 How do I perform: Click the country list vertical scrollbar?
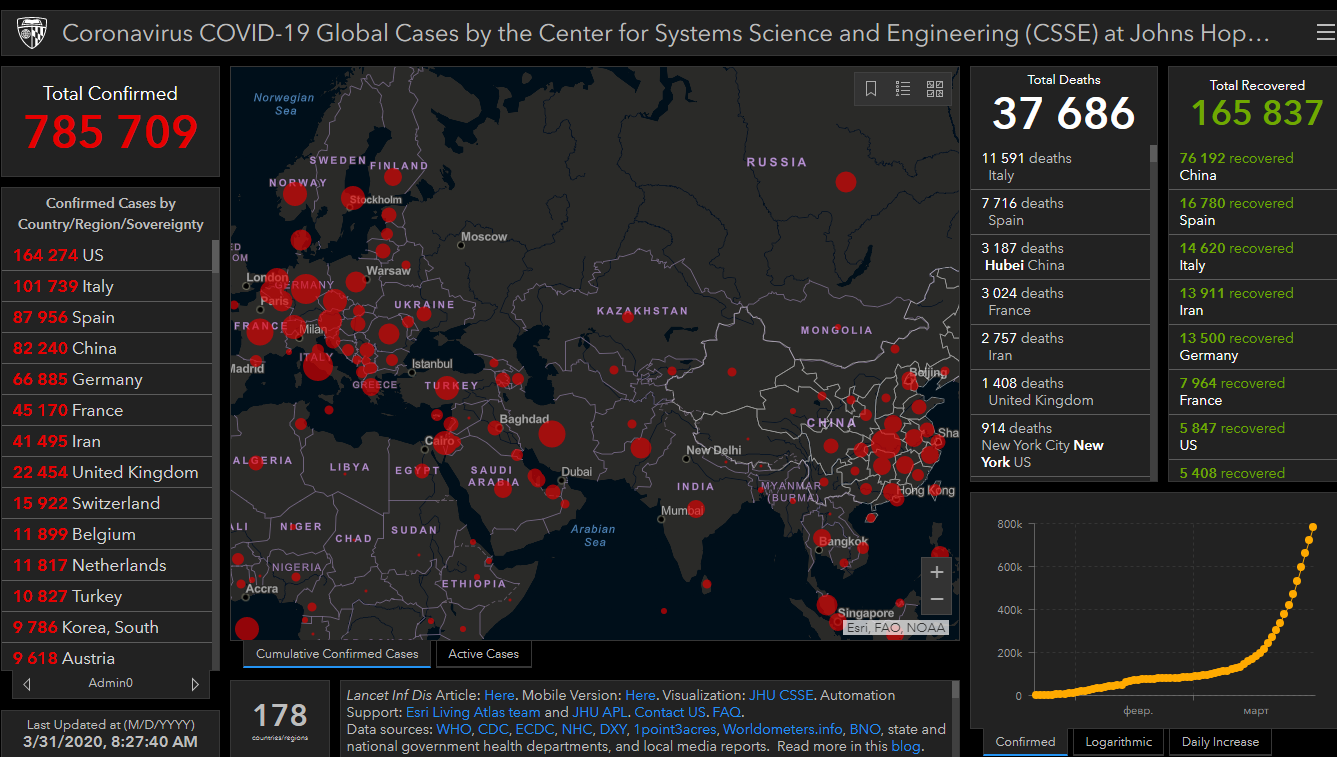(x=215, y=256)
